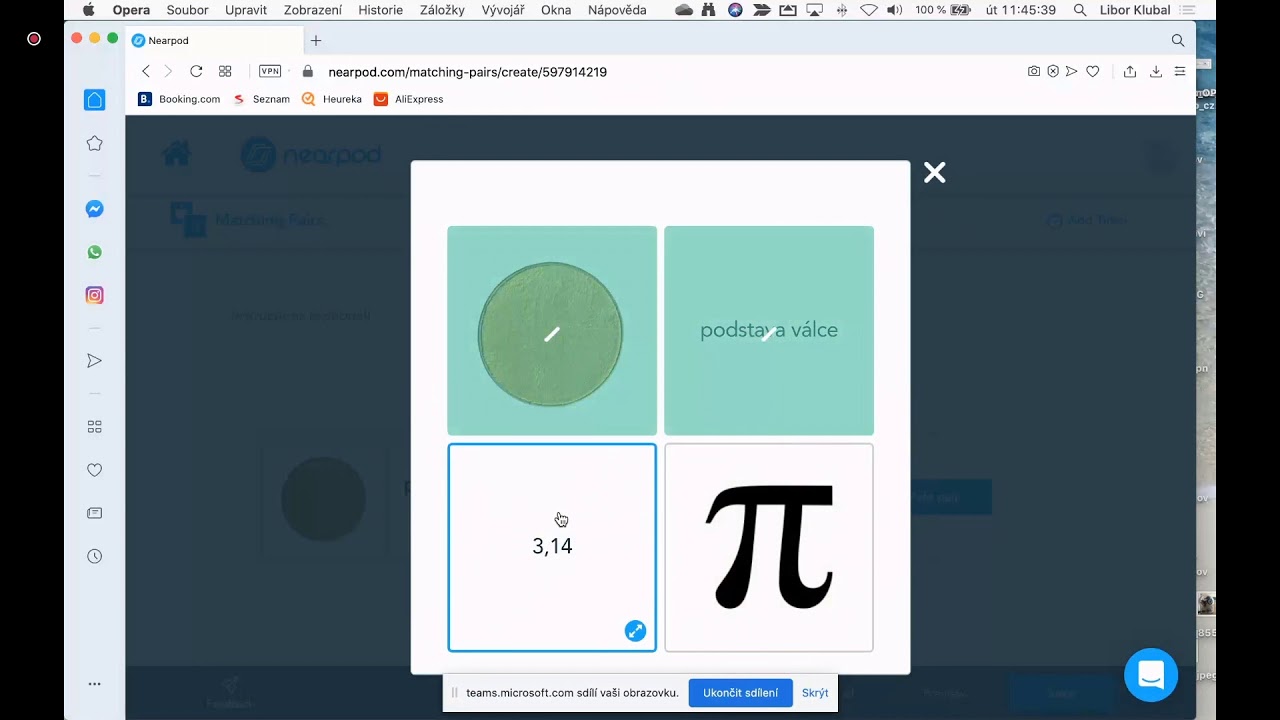Open the chat support bubble
Screen dimensions: 1280x720
(x=1151, y=675)
